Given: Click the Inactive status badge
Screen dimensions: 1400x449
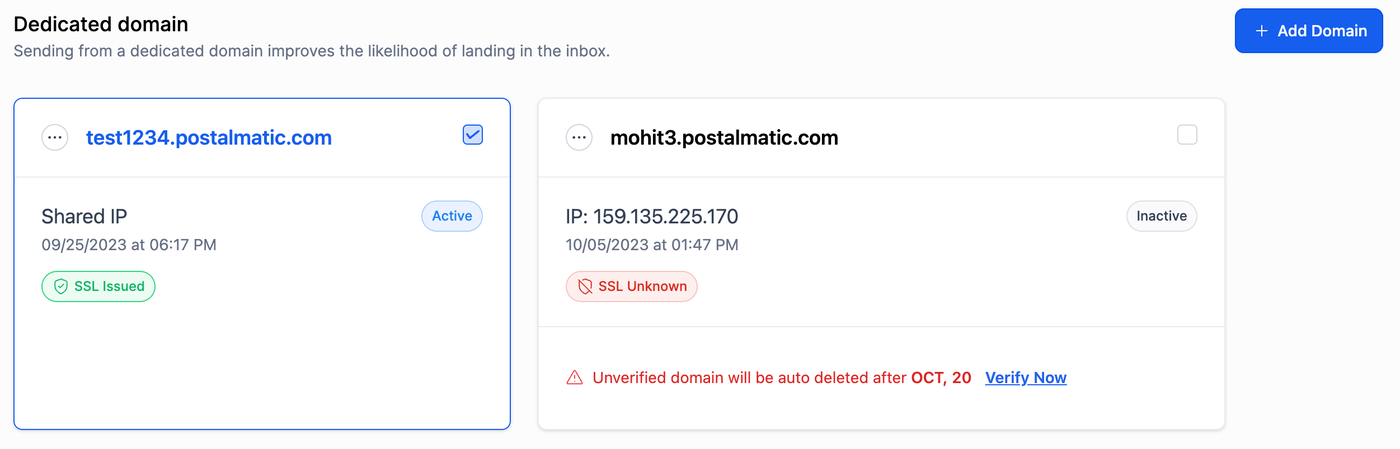Looking at the screenshot, I should (1161, 216).
